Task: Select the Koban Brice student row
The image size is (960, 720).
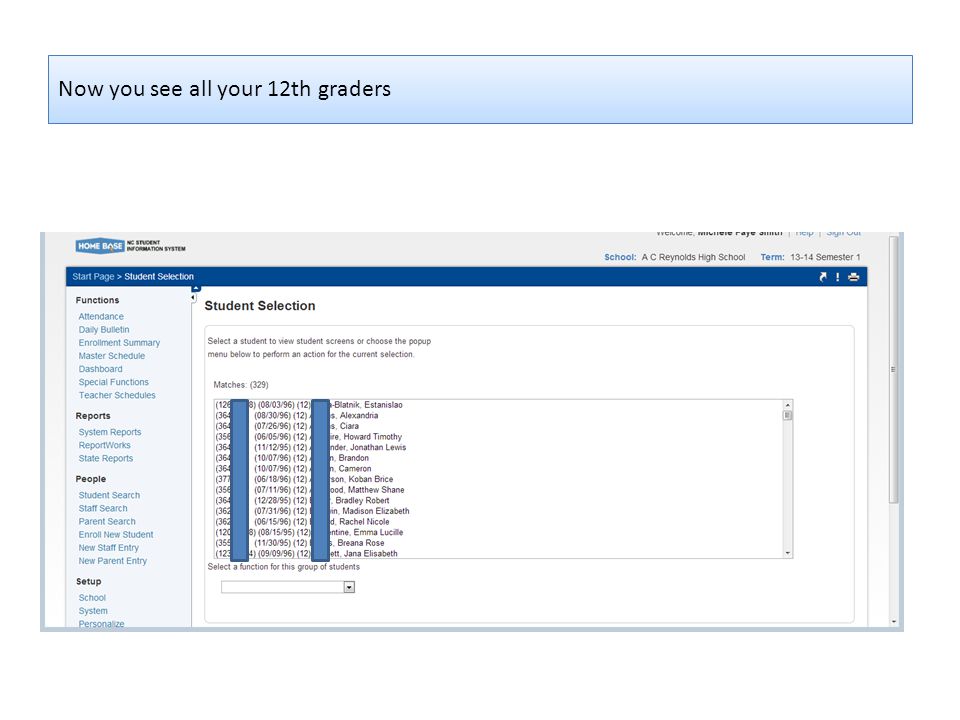Action: [498, 479]
